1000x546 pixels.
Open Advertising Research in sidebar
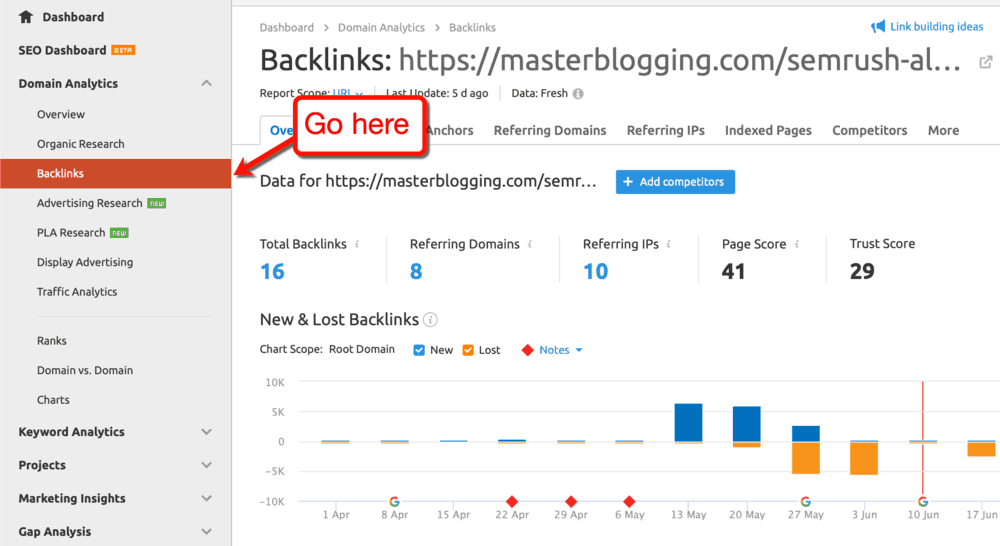89,203
